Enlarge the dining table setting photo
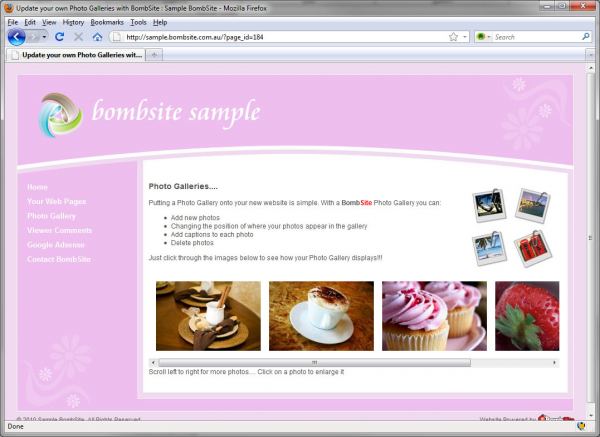Viewport: 600px width, 437px height. coord(208,316)
